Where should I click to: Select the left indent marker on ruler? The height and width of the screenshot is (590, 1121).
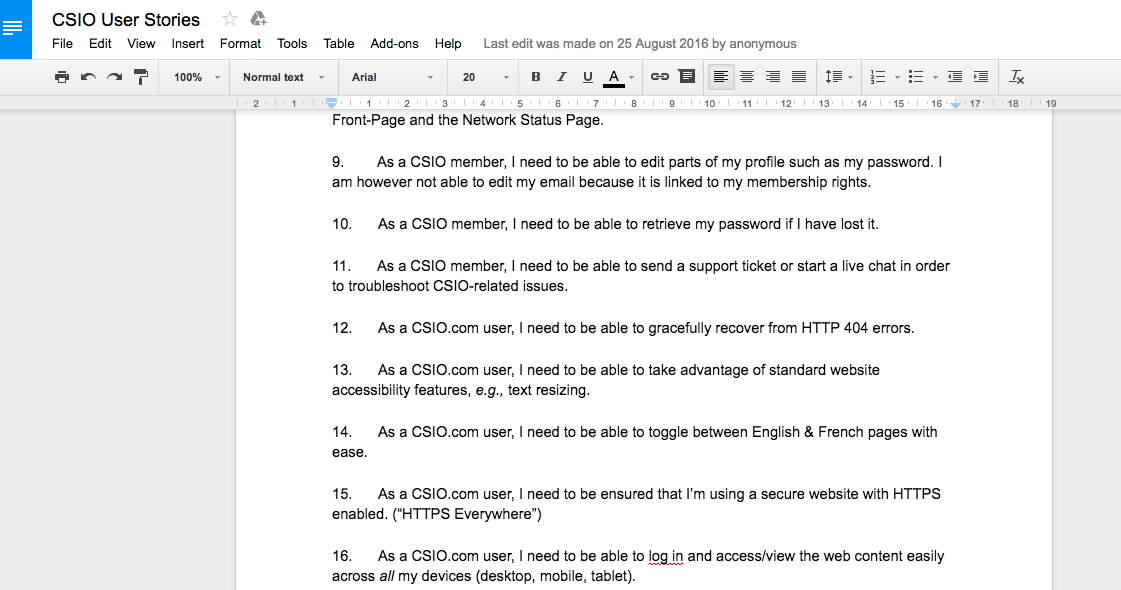click(332, 104)
